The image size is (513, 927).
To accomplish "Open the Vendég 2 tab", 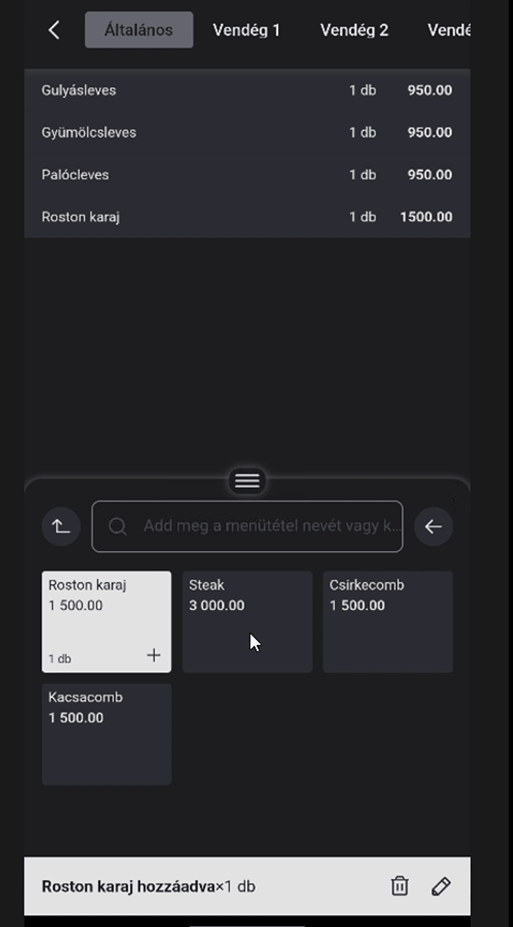I will point(354,30).
